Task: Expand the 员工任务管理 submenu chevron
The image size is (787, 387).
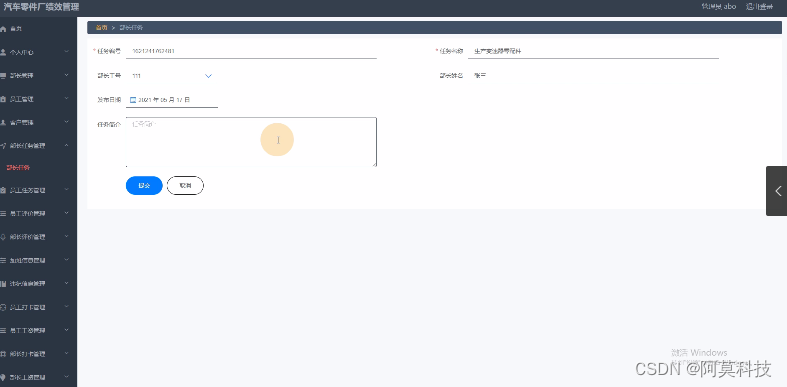Action: [67, 190]
